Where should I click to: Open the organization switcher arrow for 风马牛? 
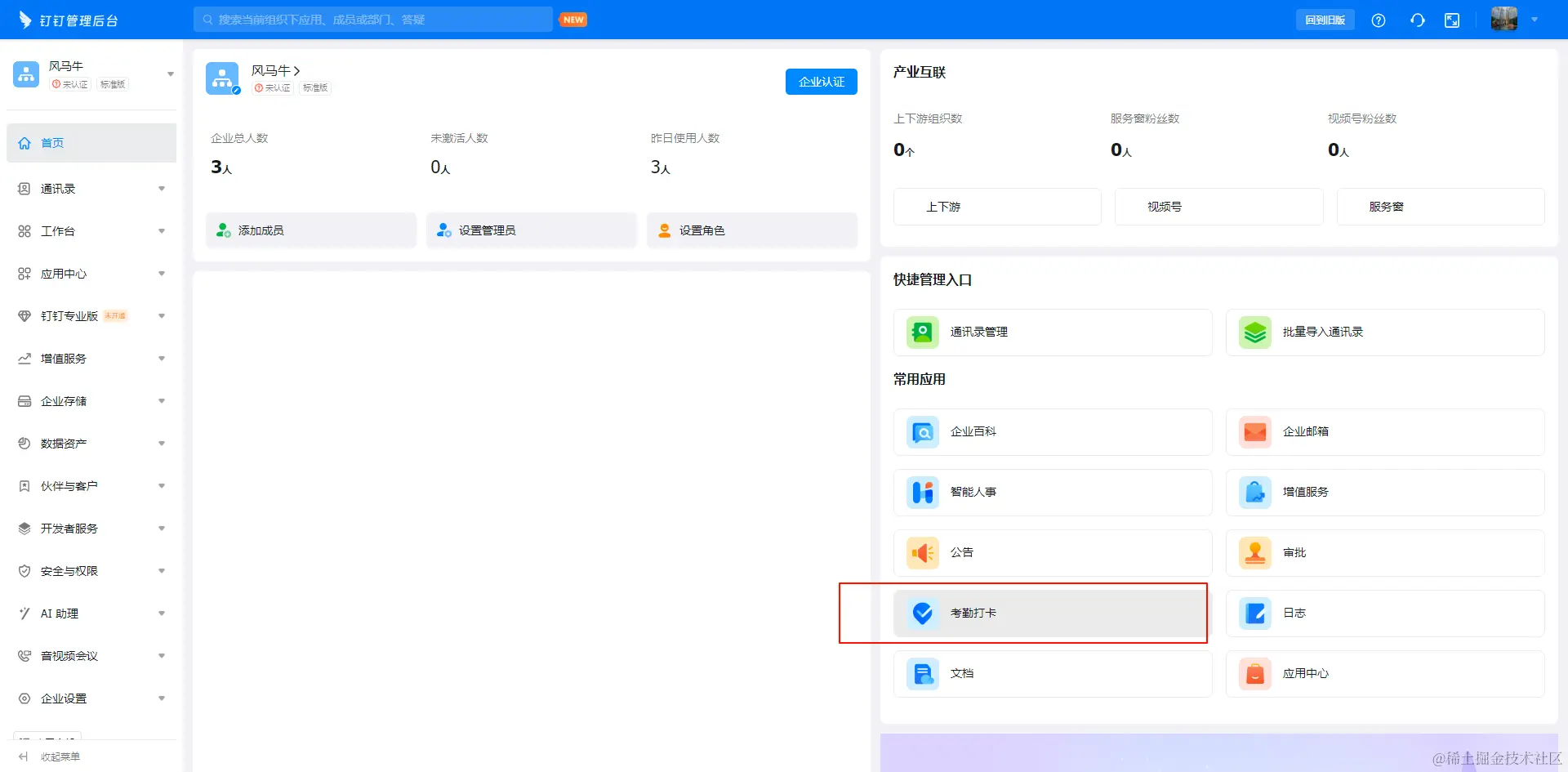[171, 74]
